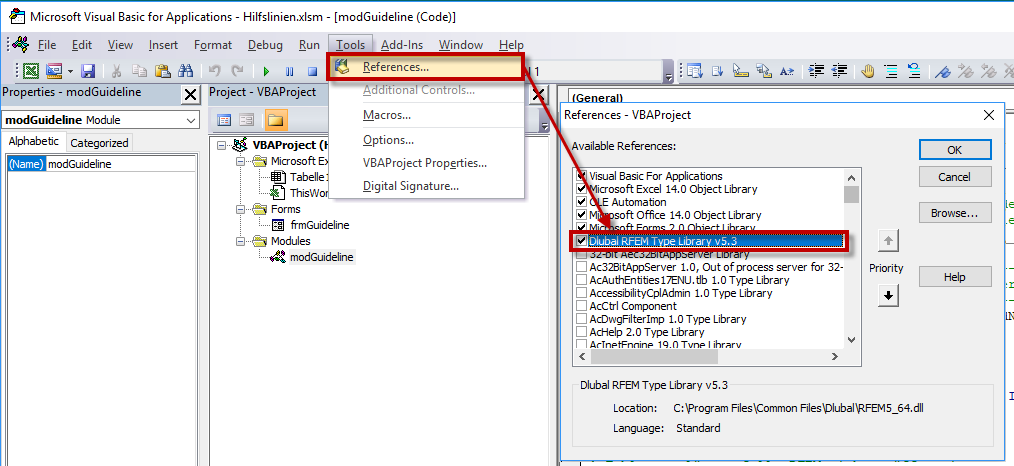This screenshot has width=1014, height=466.
Task: Choose VBAProject Properties... from Tools menu
Action: pos(425,163)
